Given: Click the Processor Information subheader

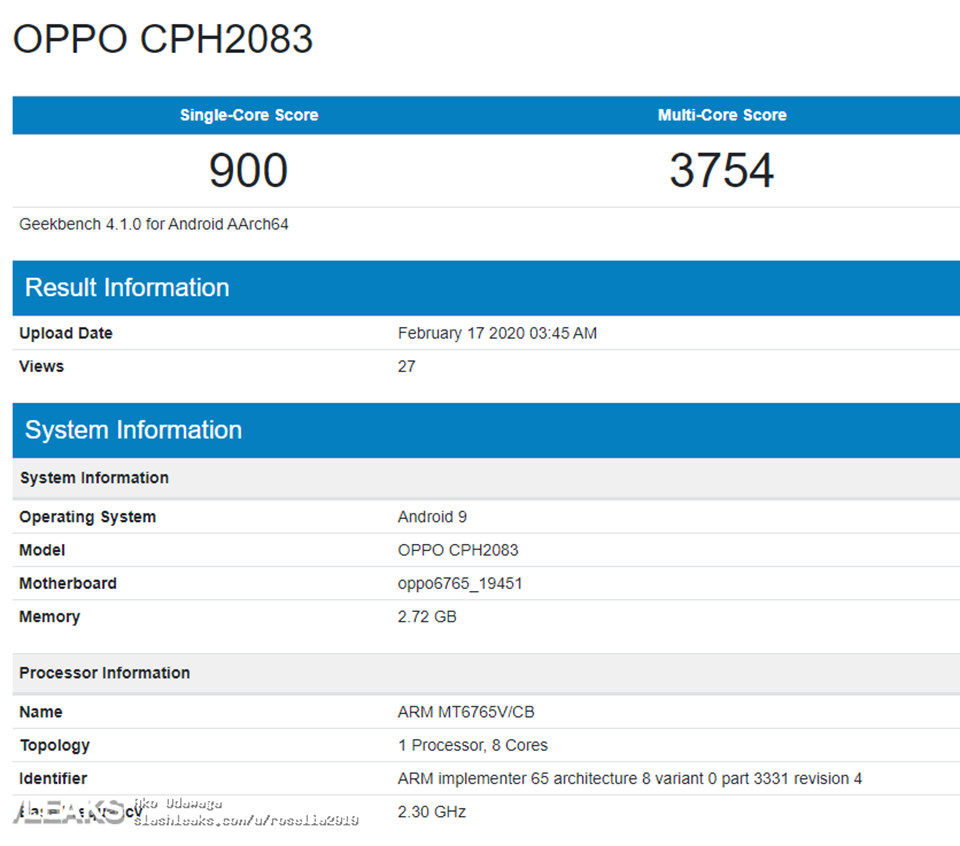Looking at the screenshot, I should point(486,673).
